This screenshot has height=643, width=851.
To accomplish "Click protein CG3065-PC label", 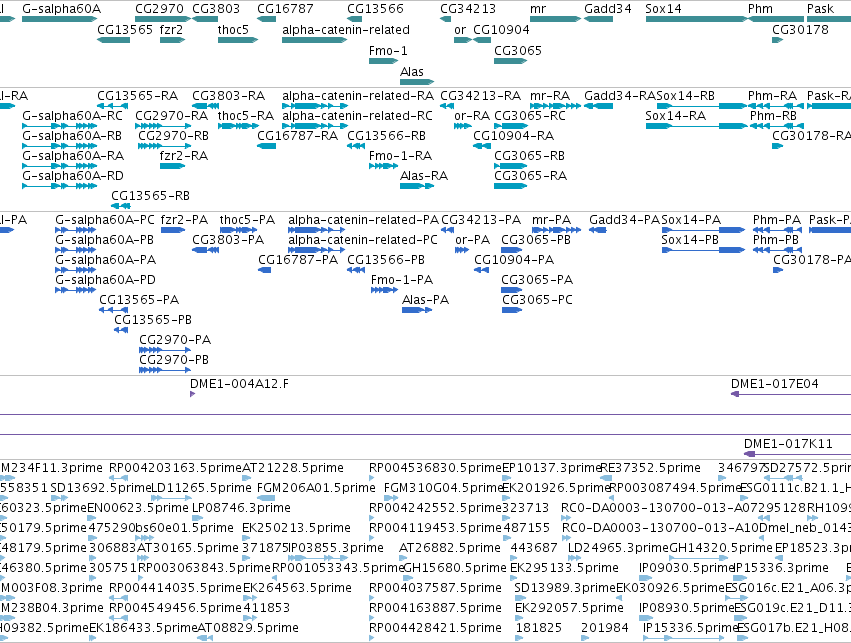I will tap(537, 300).
